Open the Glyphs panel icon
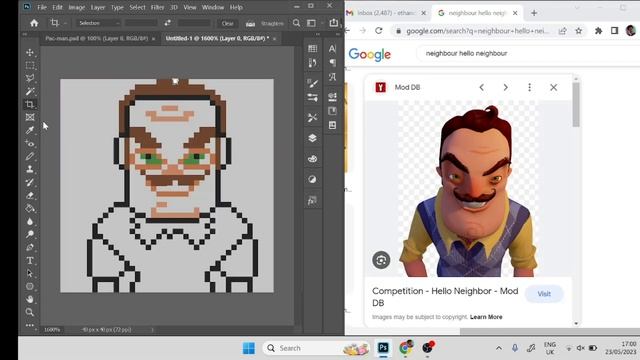Image resolution: width=640 pixels, height=360 pixels. pyautogui.click(x=332, y=77)
